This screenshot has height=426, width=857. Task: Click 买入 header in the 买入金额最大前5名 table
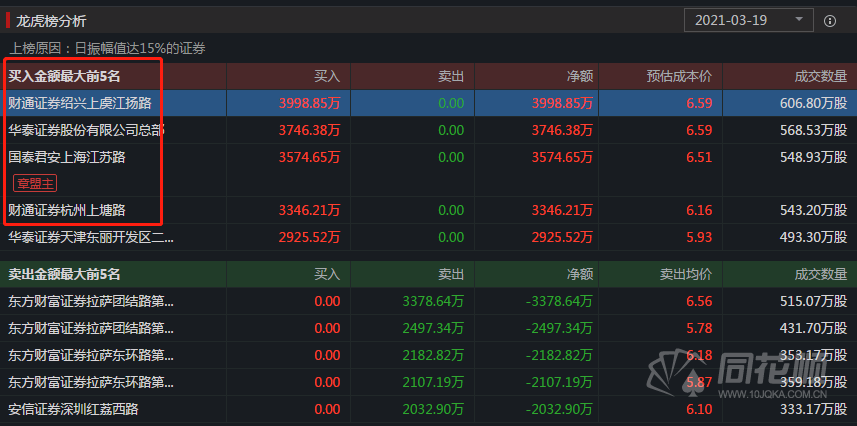(x=327, y=77)
